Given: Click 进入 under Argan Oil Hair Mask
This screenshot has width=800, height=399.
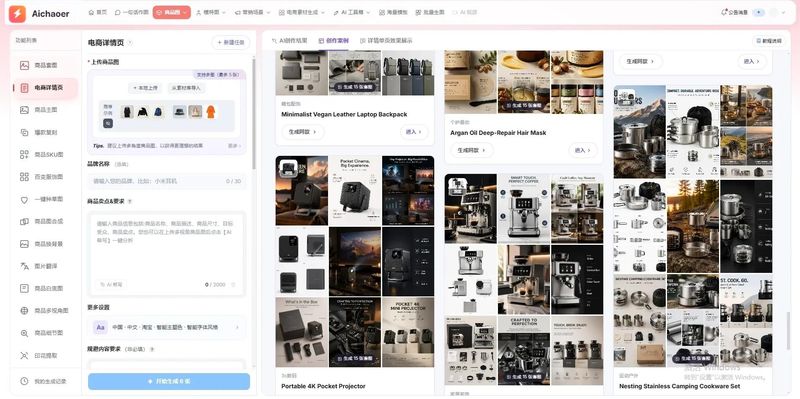Looking at the screenshot, I should pos(583,151).
